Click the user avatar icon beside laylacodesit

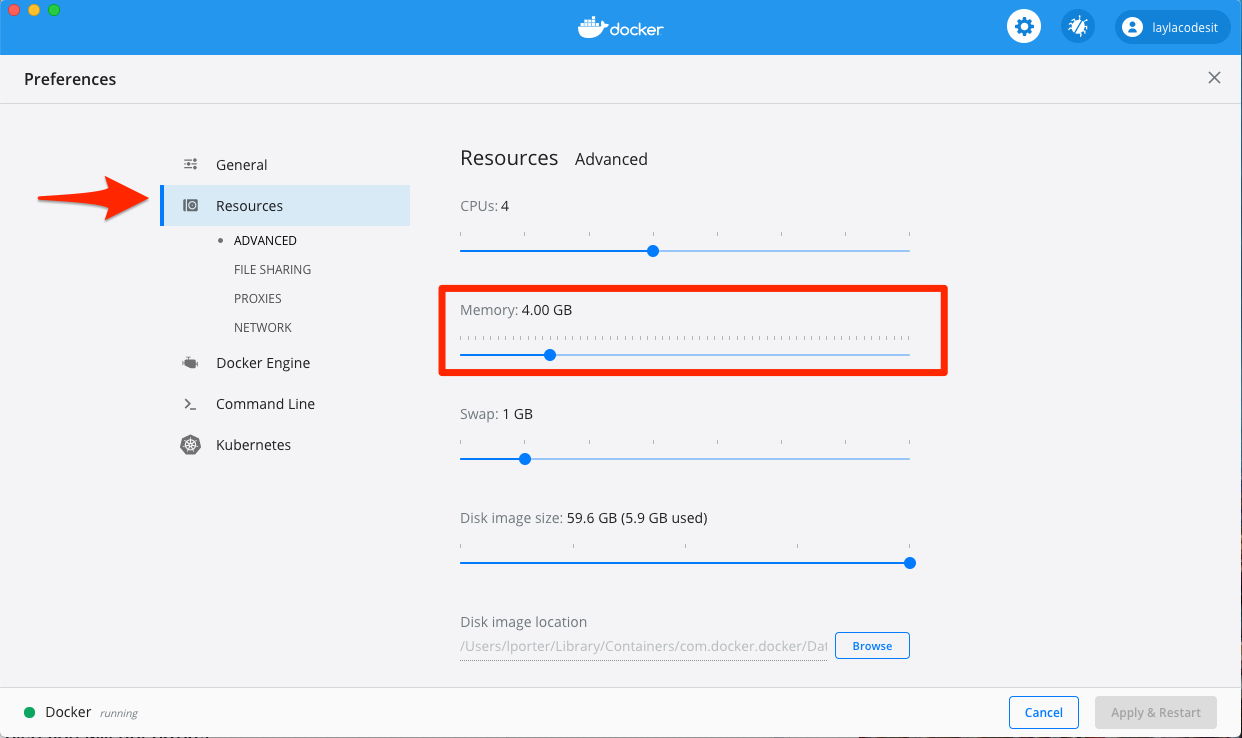(x=1132, y=27)
